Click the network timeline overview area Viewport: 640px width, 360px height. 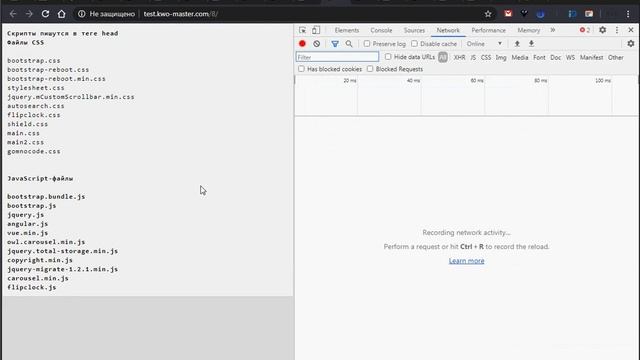tap(467, 96)
